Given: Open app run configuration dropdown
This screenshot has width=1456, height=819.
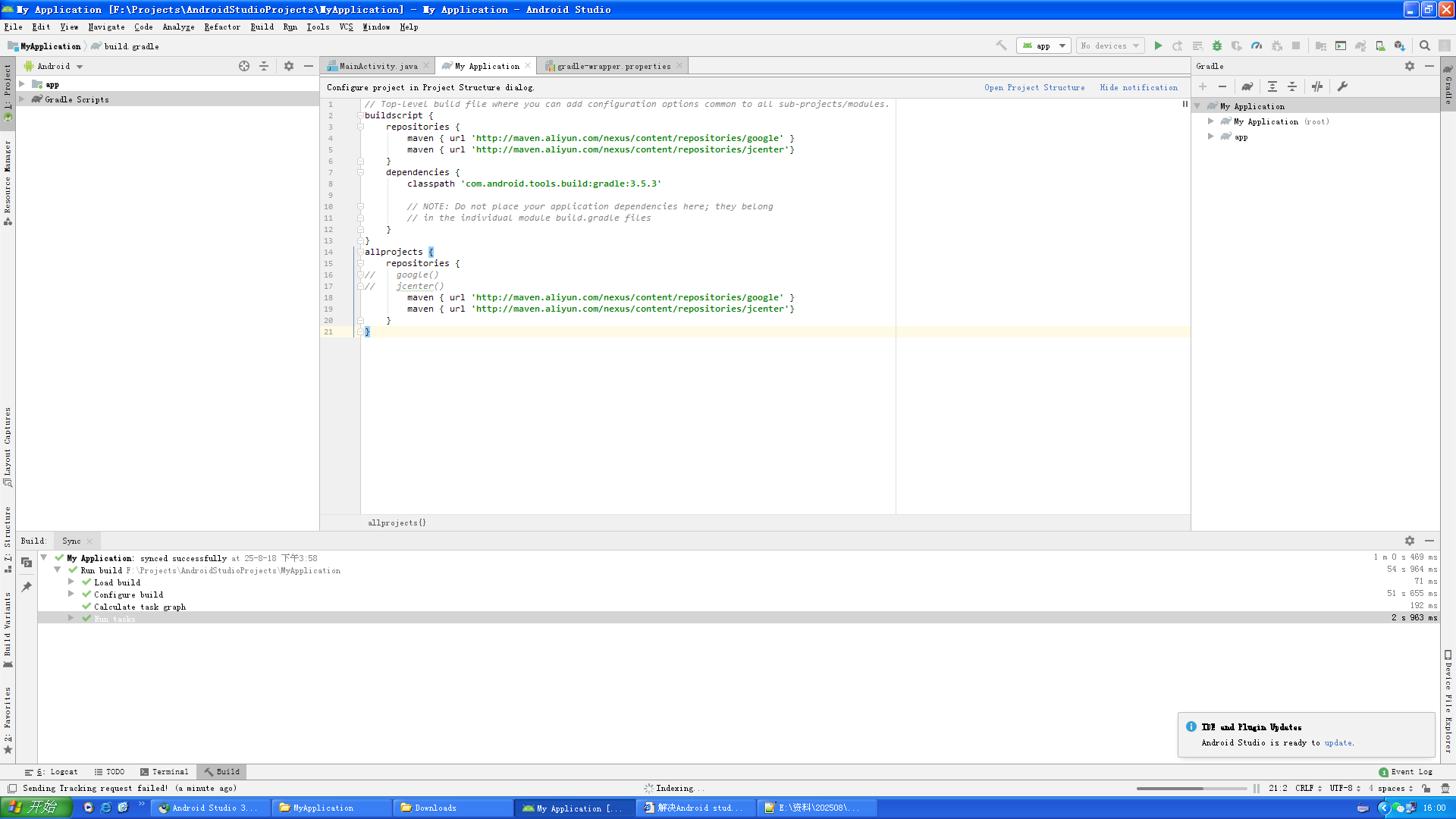Looking at the screenshot, I should tap(1043, 45).
